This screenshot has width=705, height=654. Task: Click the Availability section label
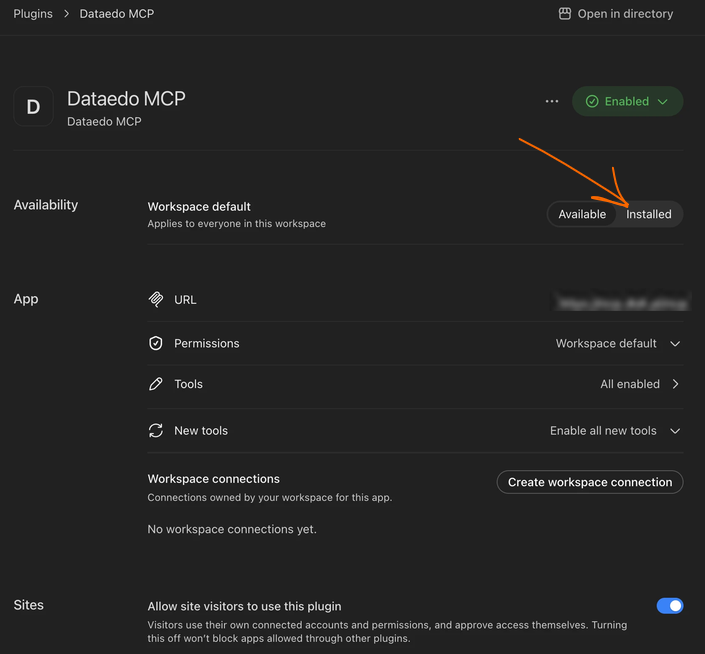click(x=46, y=205)
